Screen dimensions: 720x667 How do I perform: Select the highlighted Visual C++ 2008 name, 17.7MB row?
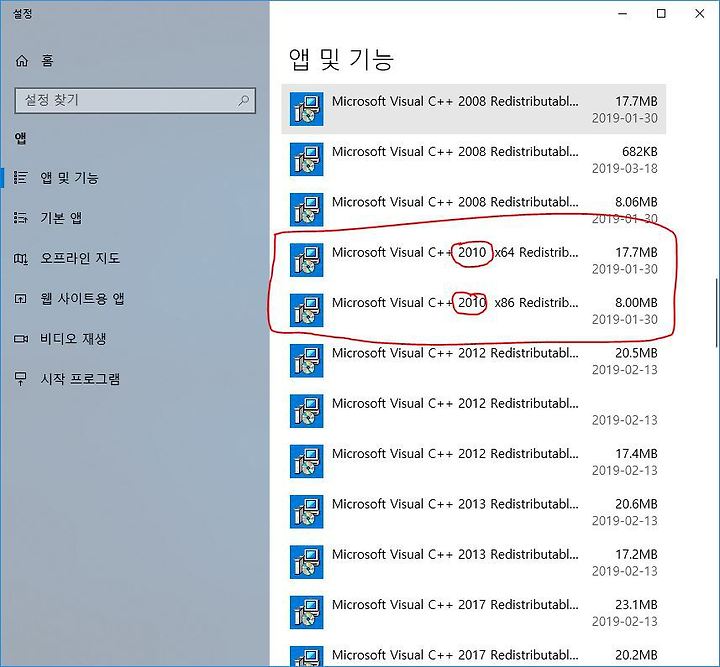click(x=455, y=101)
